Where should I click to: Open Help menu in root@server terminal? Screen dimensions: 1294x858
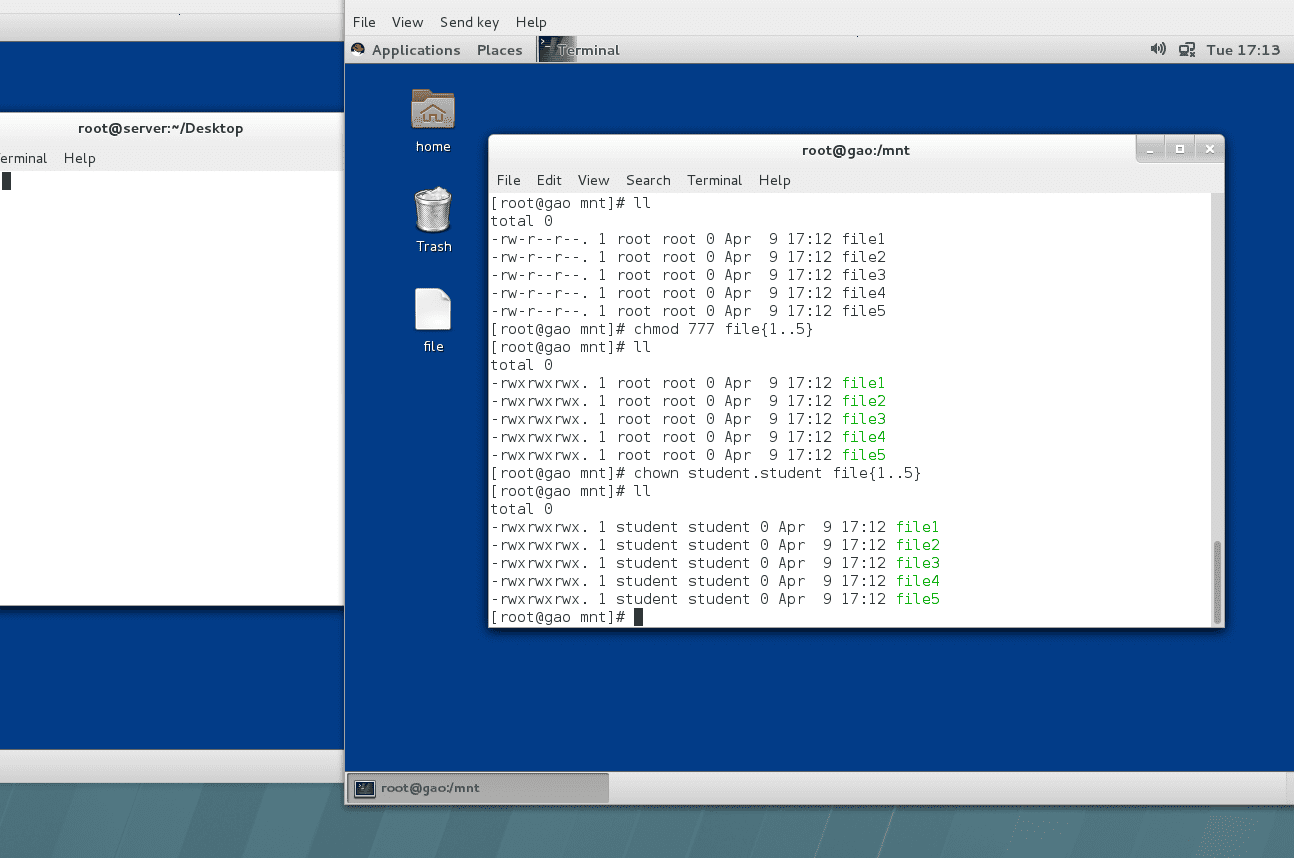point(79,158)
